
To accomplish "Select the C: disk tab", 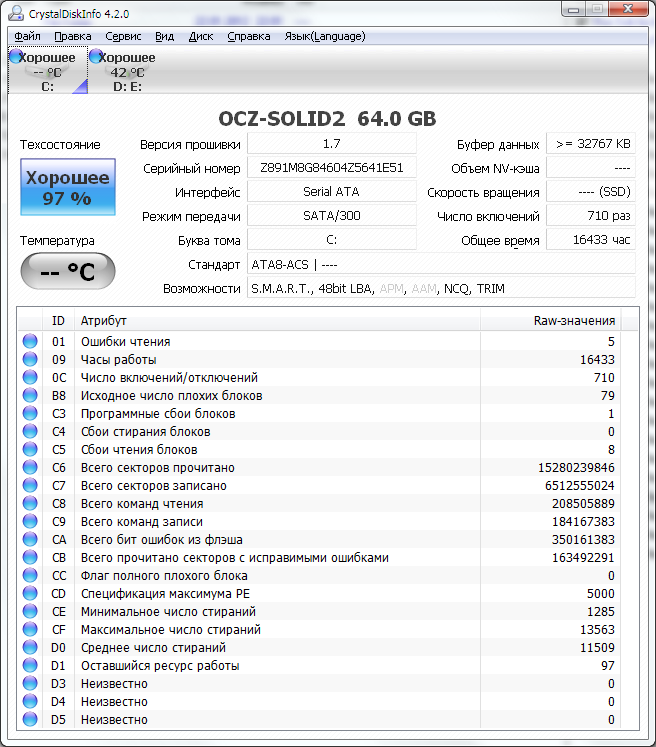I will 48,71.
